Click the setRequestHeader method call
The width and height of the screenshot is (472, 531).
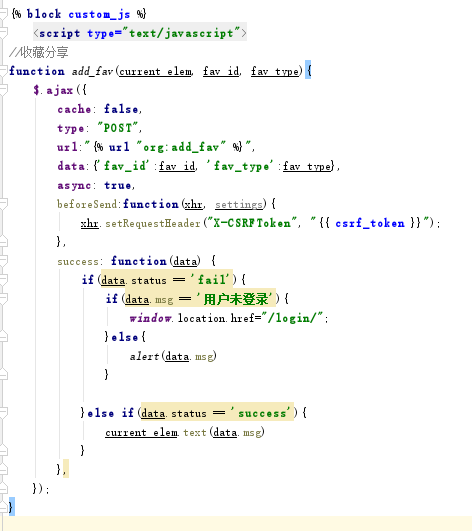pyautogui.click(x=153, y=224)
